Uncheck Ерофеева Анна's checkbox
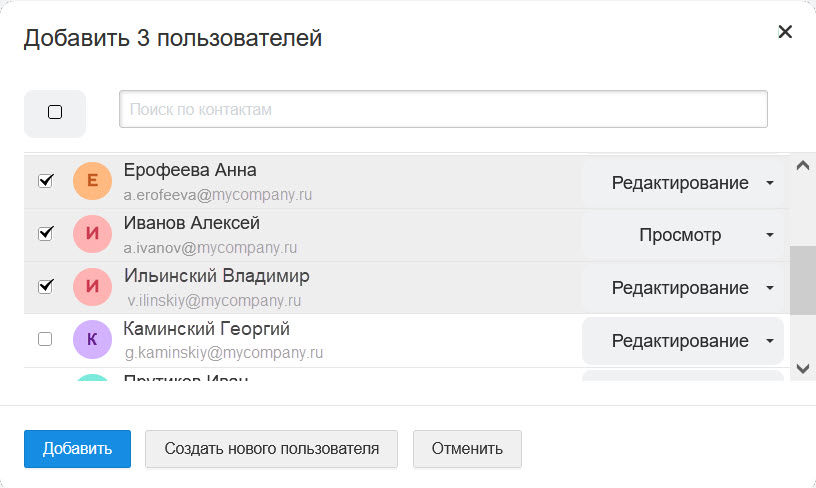Viewport: 816px width, 488px height. coord(45,181)
